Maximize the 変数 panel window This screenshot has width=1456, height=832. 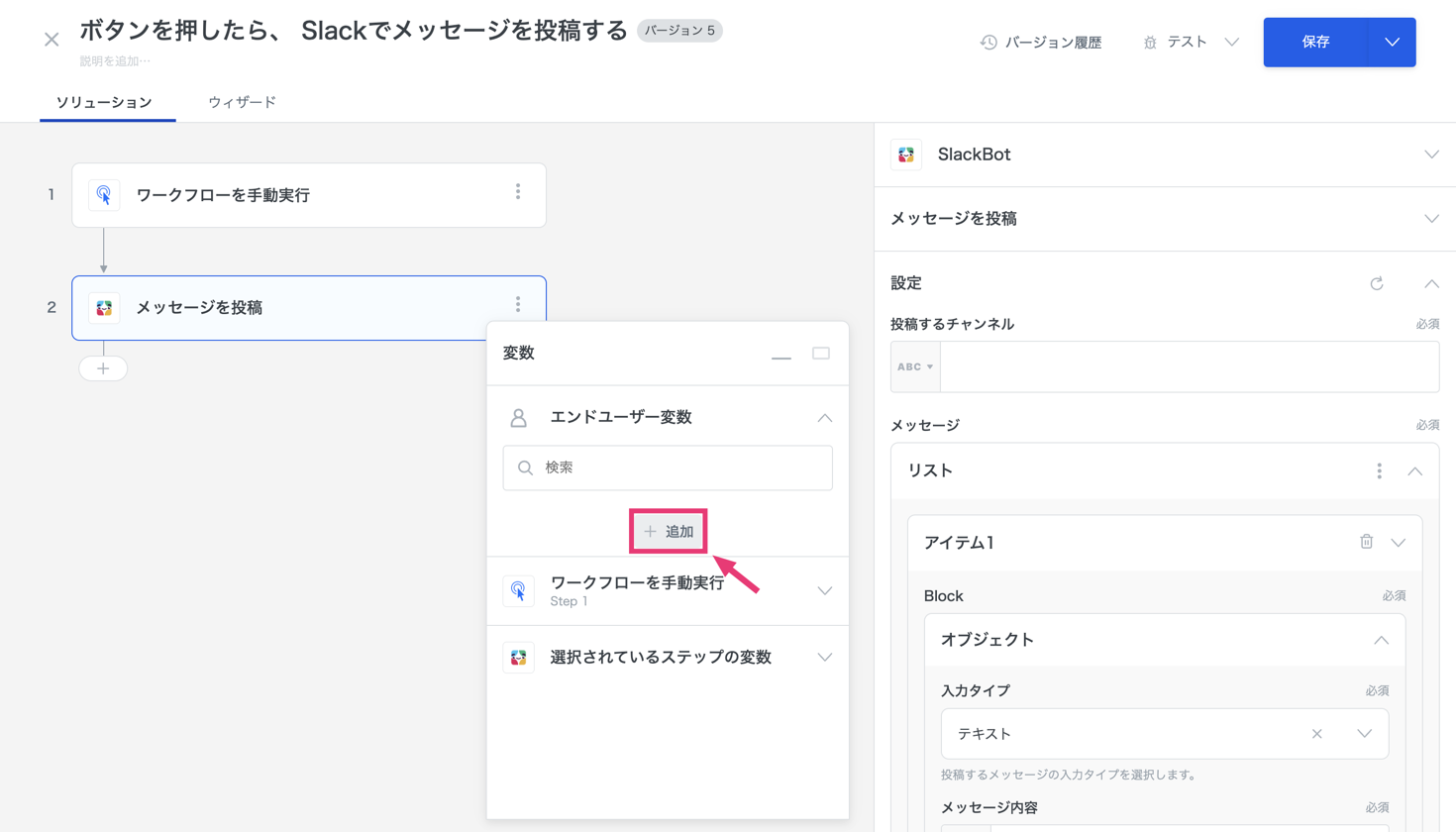[821, 354]
